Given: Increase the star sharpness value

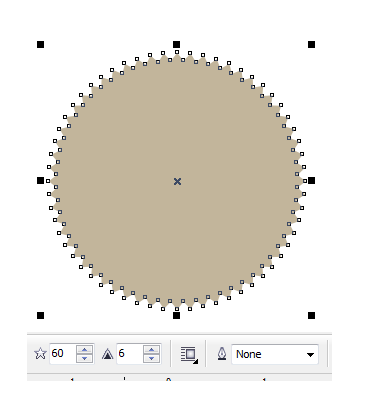Looking at the screenshot, I should 152,349.
